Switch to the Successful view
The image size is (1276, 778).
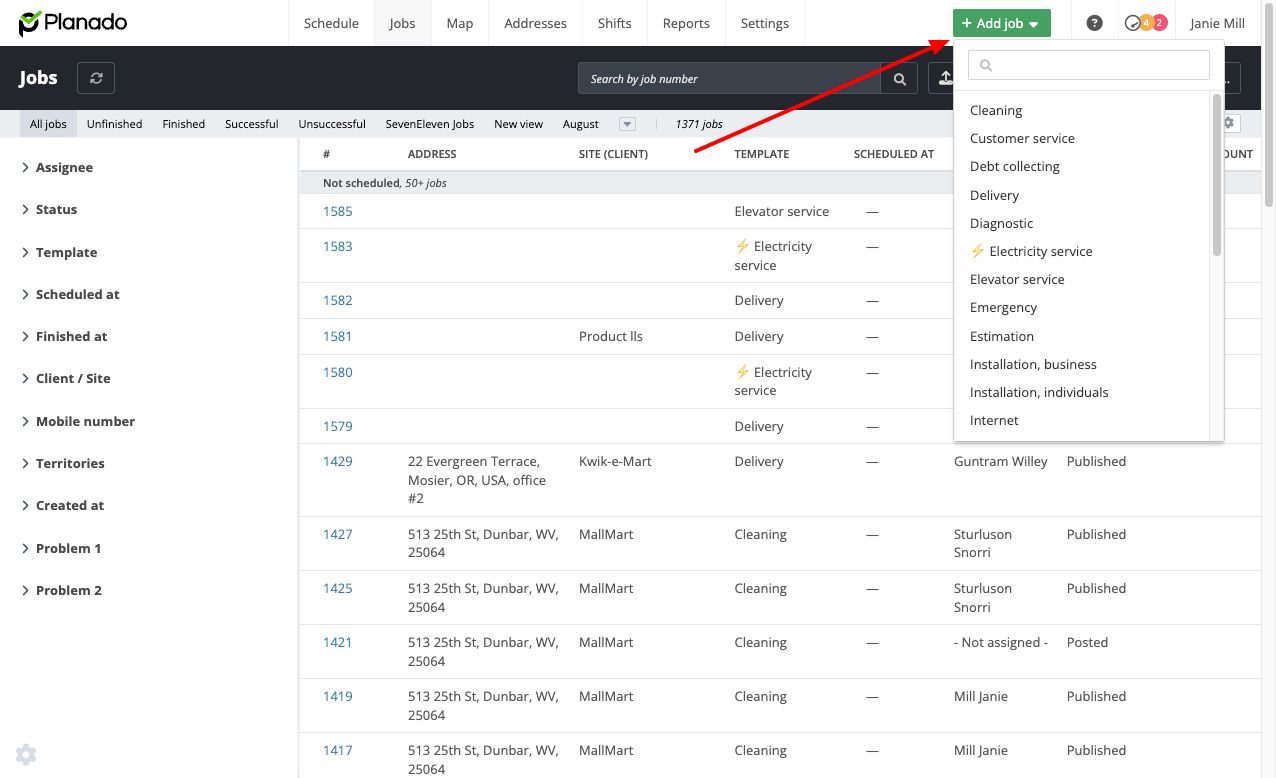pos(252,124)
